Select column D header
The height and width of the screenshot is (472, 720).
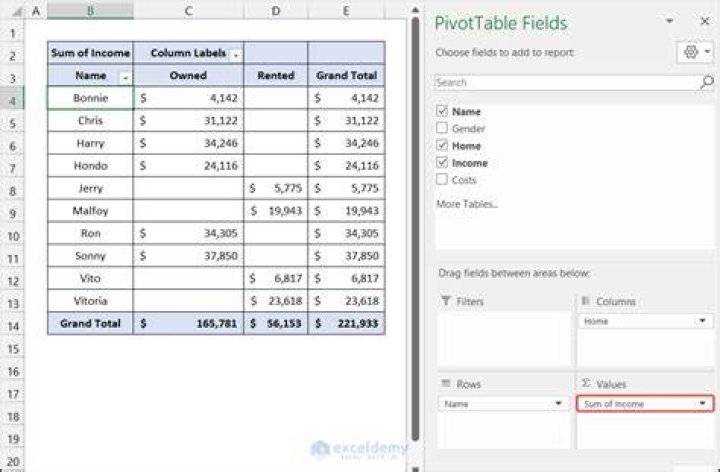click(x=276, y=11)
